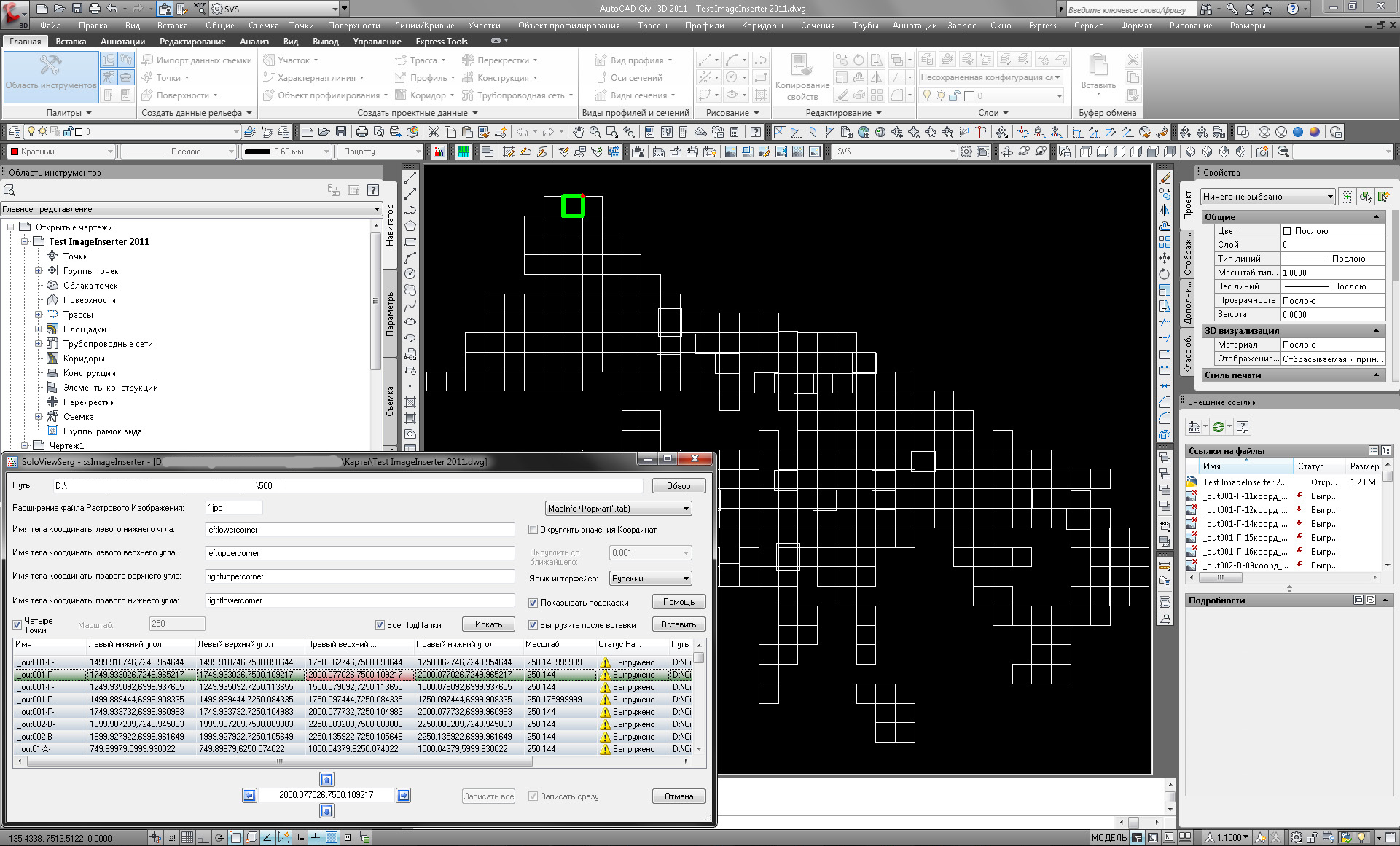
Task: Toggle the Все ПодПапки checkbox
Action: [x=380, y=624]
